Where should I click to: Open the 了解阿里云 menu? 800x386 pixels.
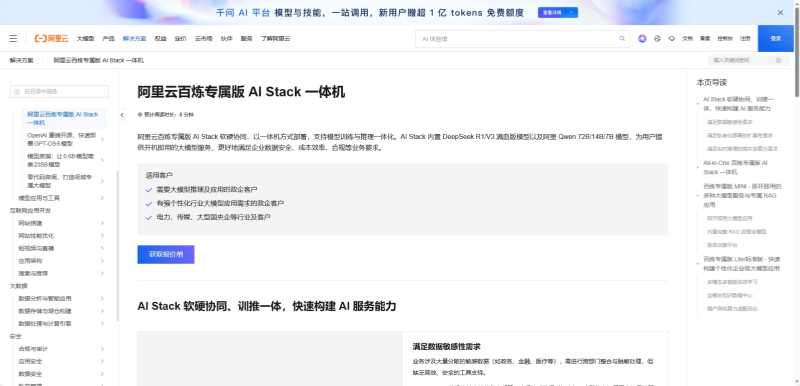[x=276, y=39]
